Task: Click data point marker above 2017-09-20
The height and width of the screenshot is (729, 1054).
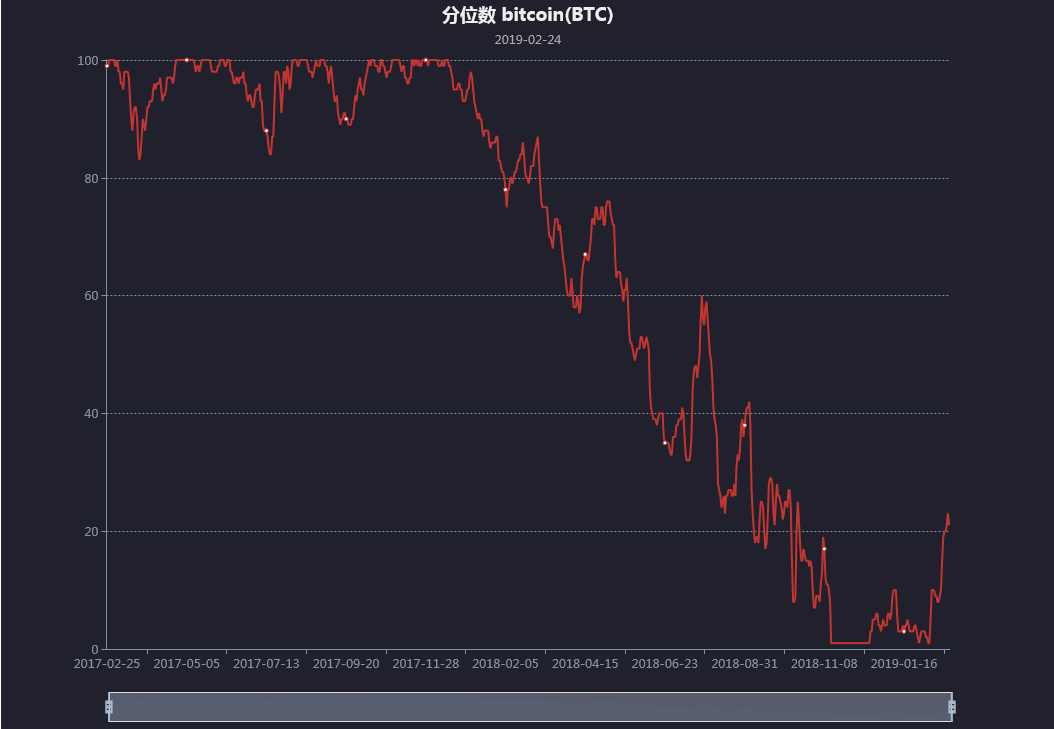Action: tap(346, 119)
